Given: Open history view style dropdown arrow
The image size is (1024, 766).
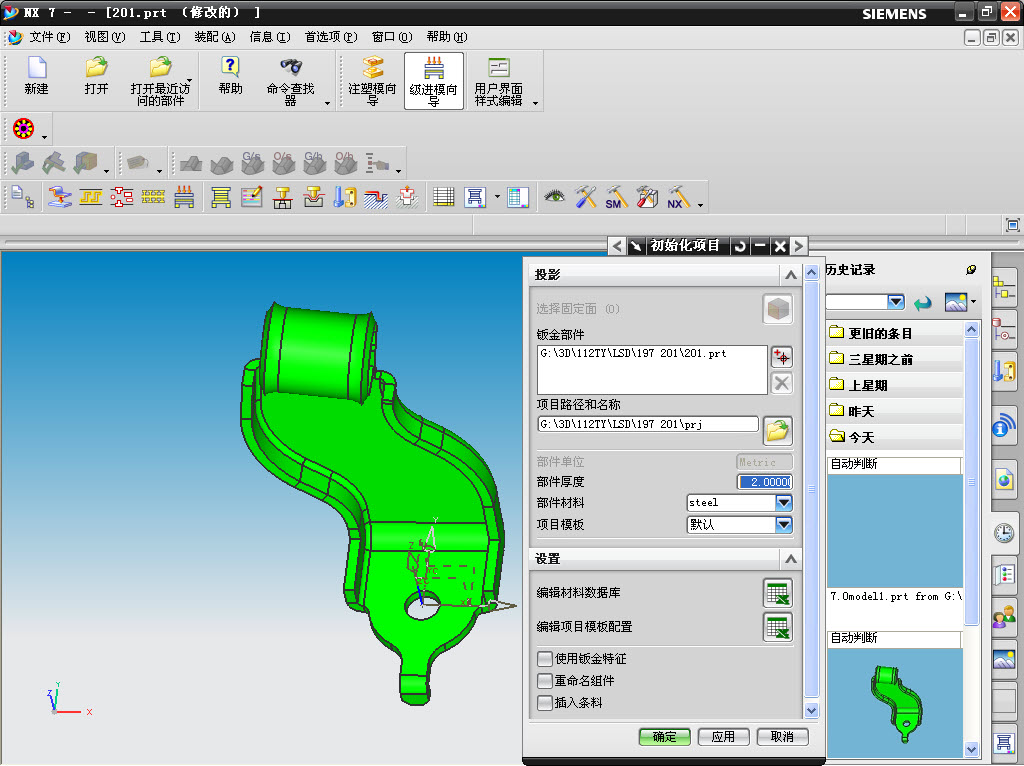Looking at the screenshot, I should [x=973, y=302].
